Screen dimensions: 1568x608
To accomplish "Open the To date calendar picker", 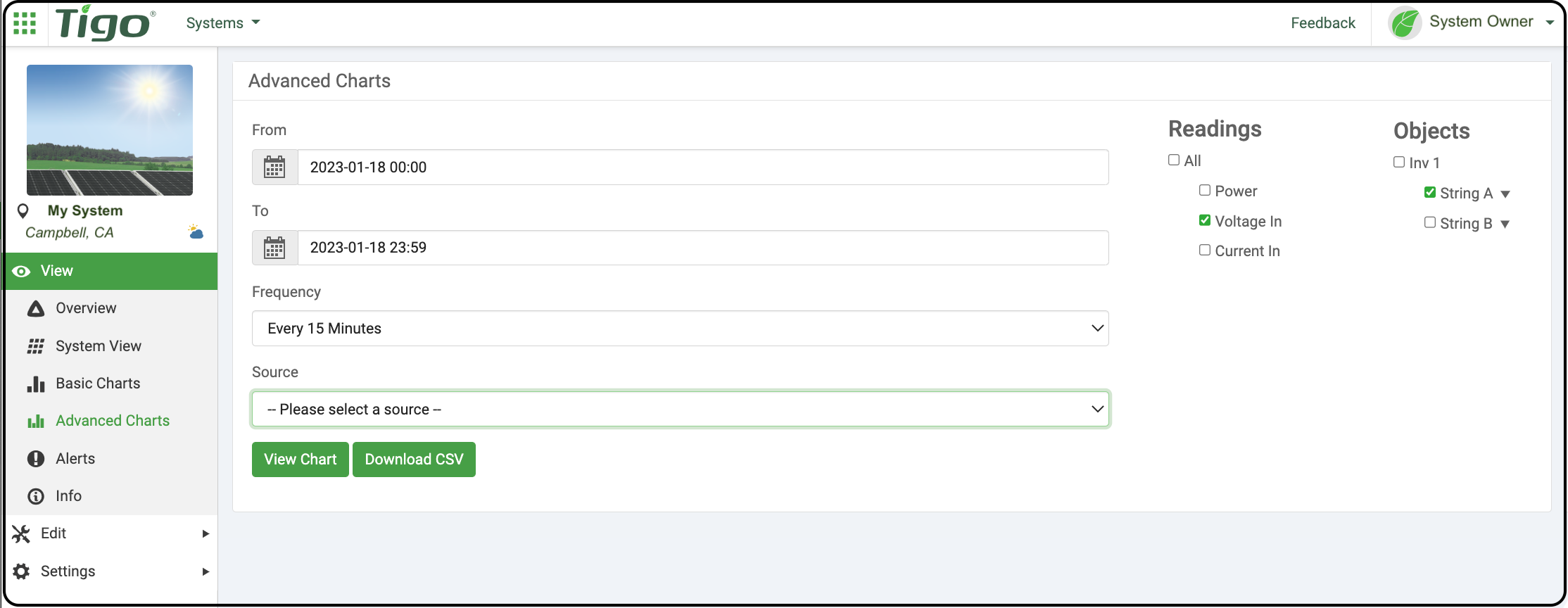I will coord(274,248).
